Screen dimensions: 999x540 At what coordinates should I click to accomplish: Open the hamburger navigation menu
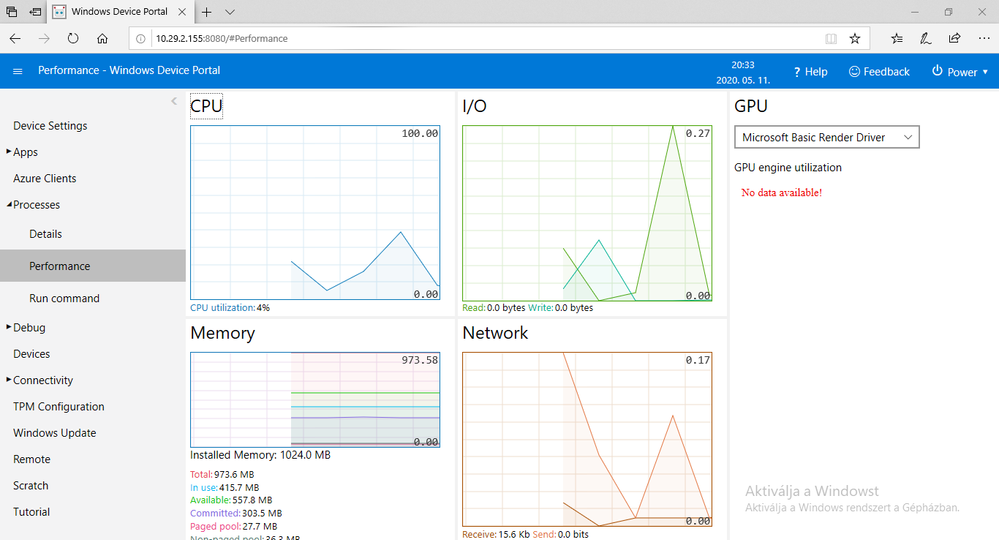point(18,71)
